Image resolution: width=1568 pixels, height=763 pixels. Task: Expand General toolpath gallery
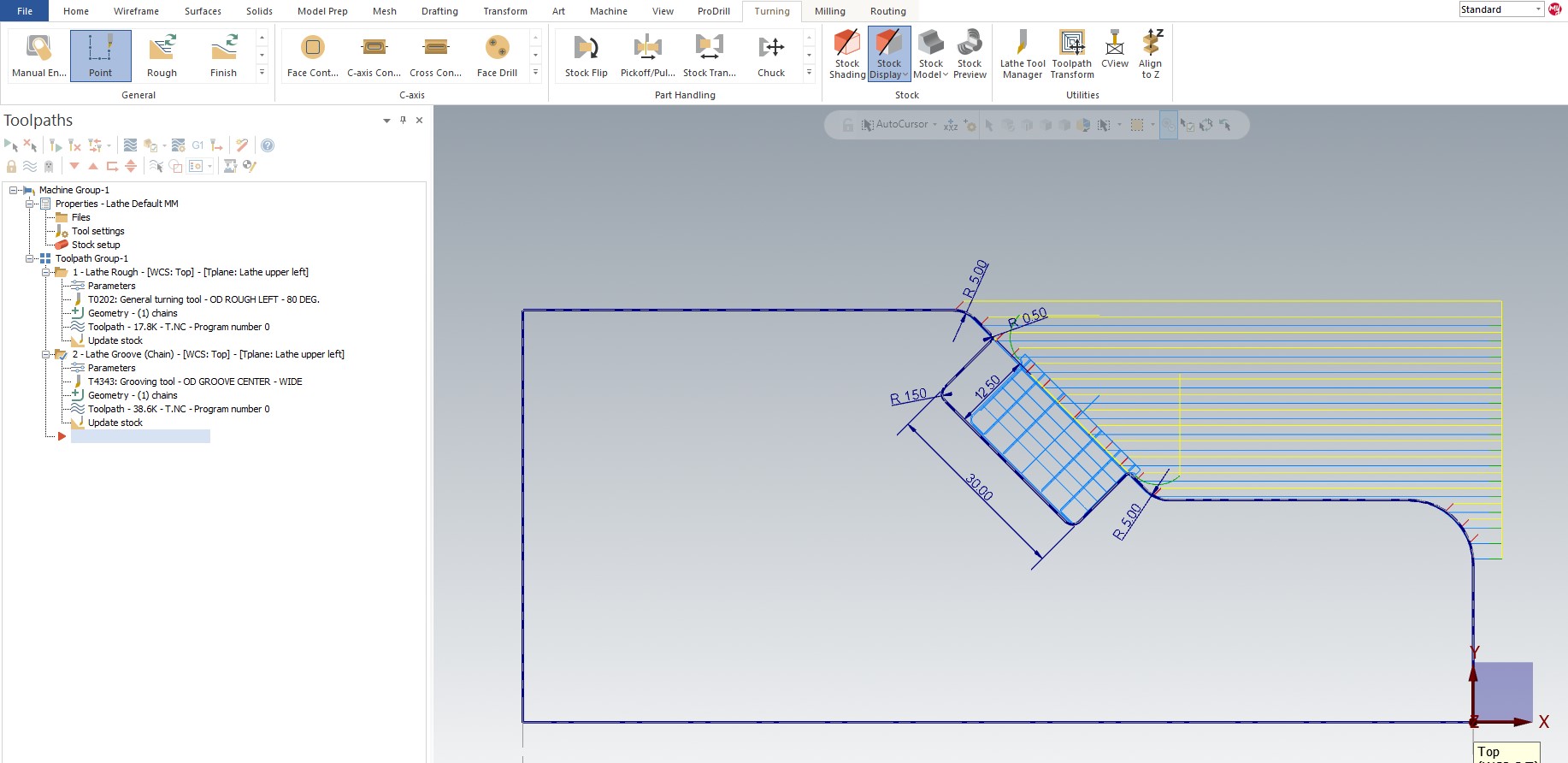[262, 73]
